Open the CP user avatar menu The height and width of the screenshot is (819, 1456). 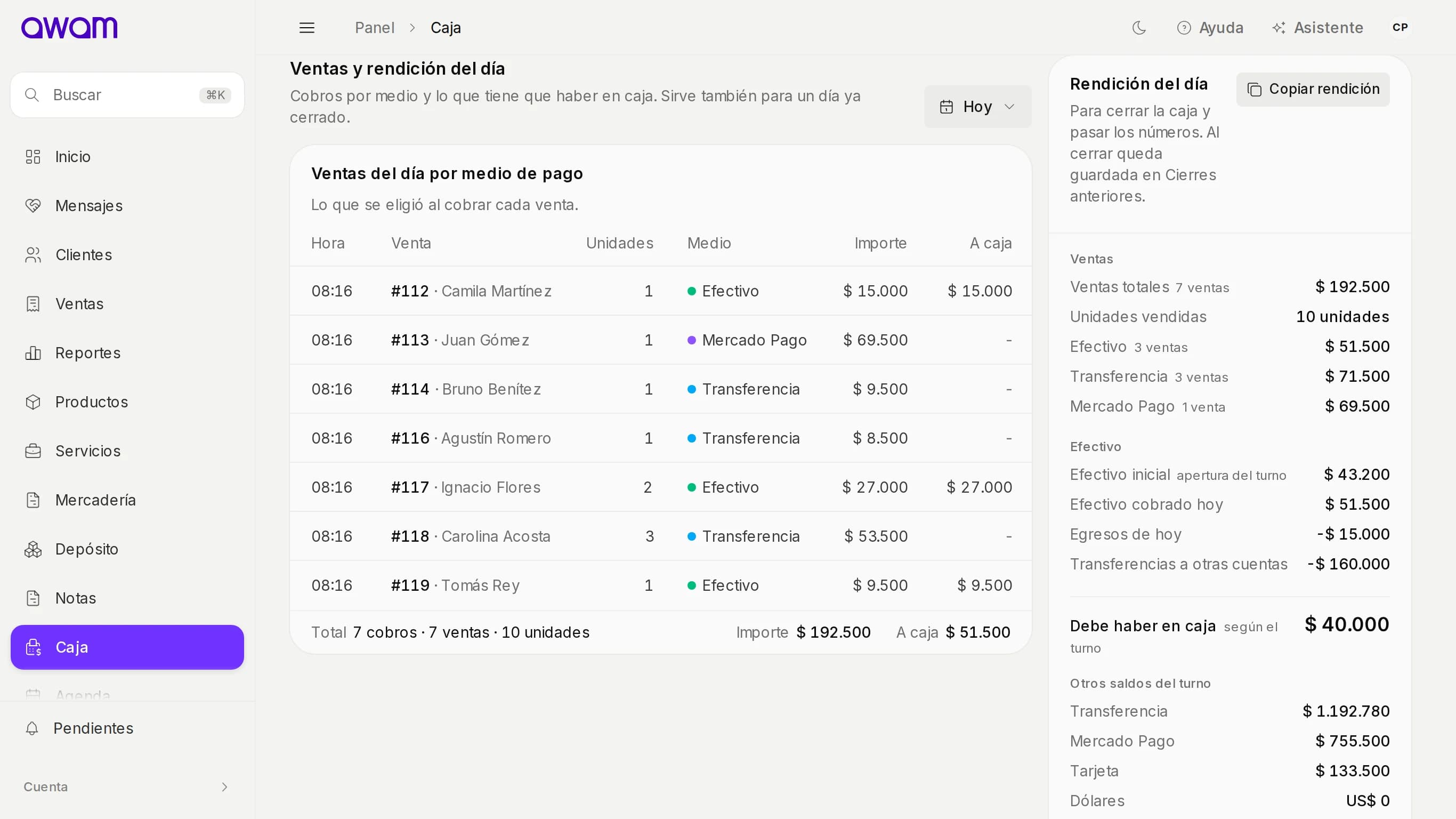[1400, 27]
